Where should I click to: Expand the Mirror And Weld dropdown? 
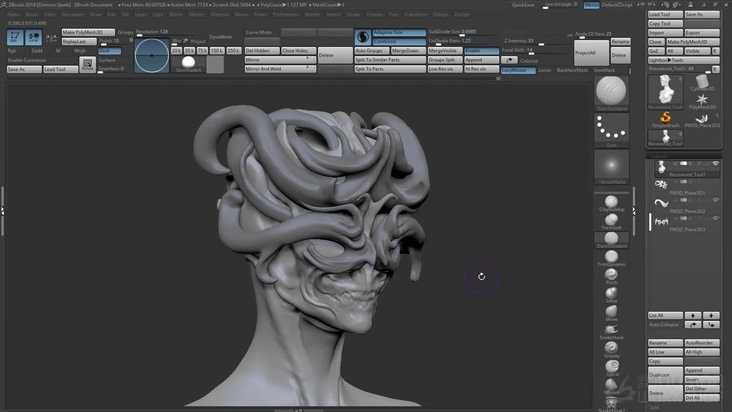pyautogui.click(x=280, y=69)
